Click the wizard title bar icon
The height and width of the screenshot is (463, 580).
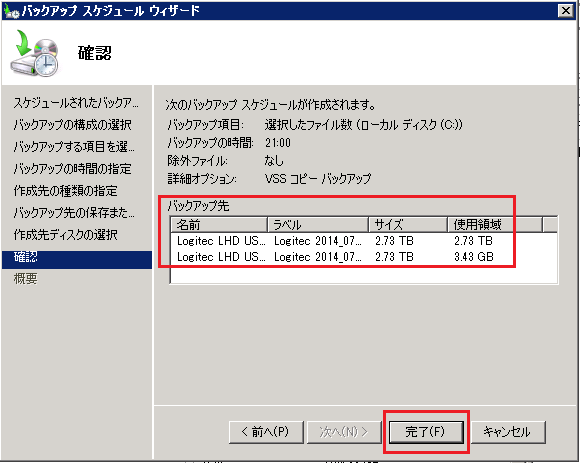(x=11, y=11)
